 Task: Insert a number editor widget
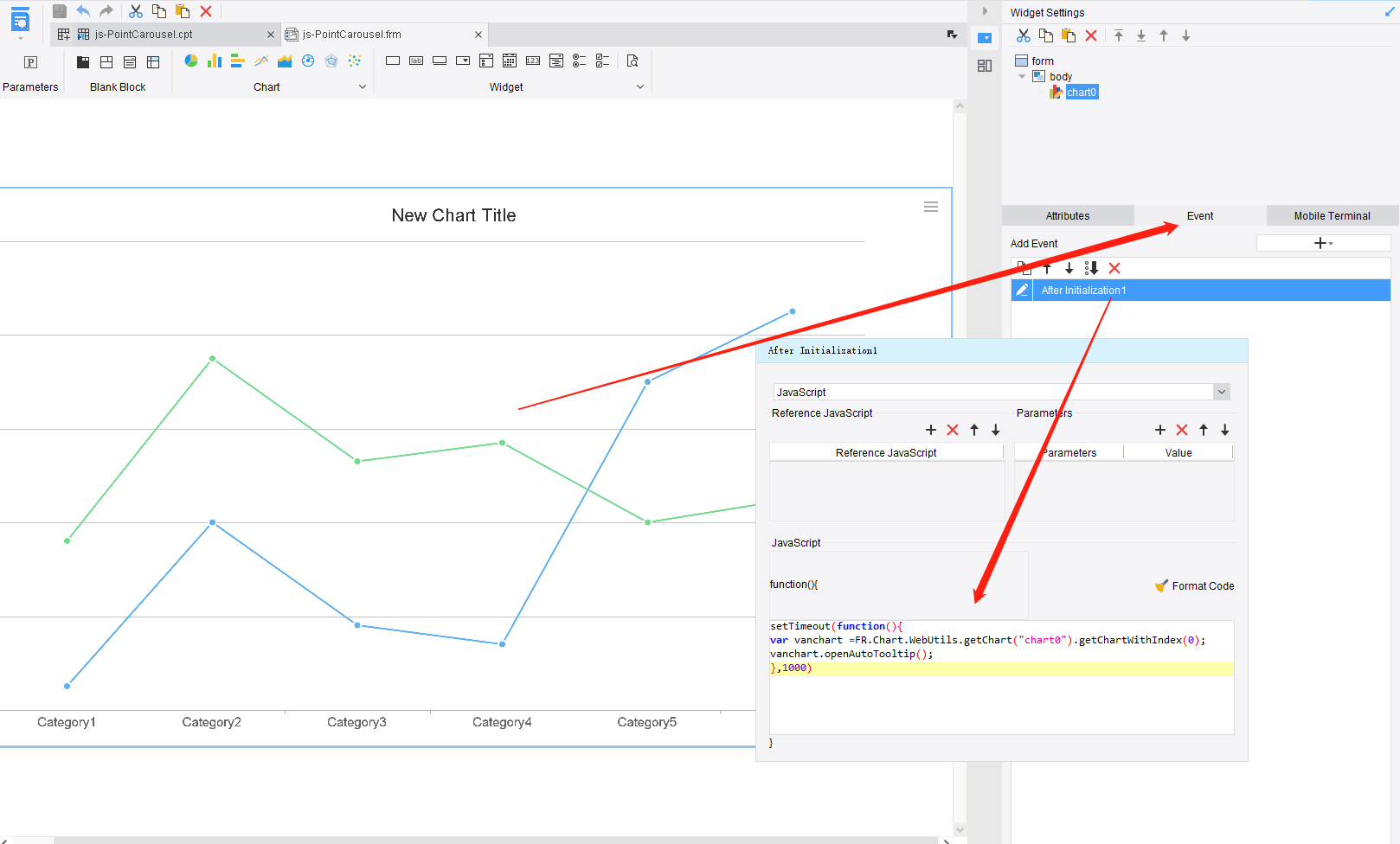pyautogui.click(x=533, y=61)
